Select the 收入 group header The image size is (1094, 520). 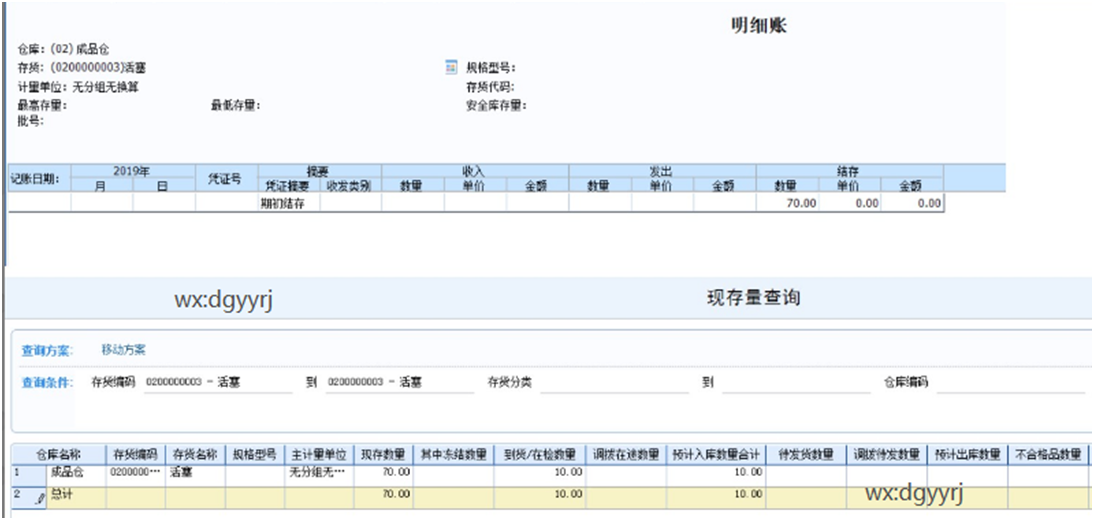click(x=475, y=171)
